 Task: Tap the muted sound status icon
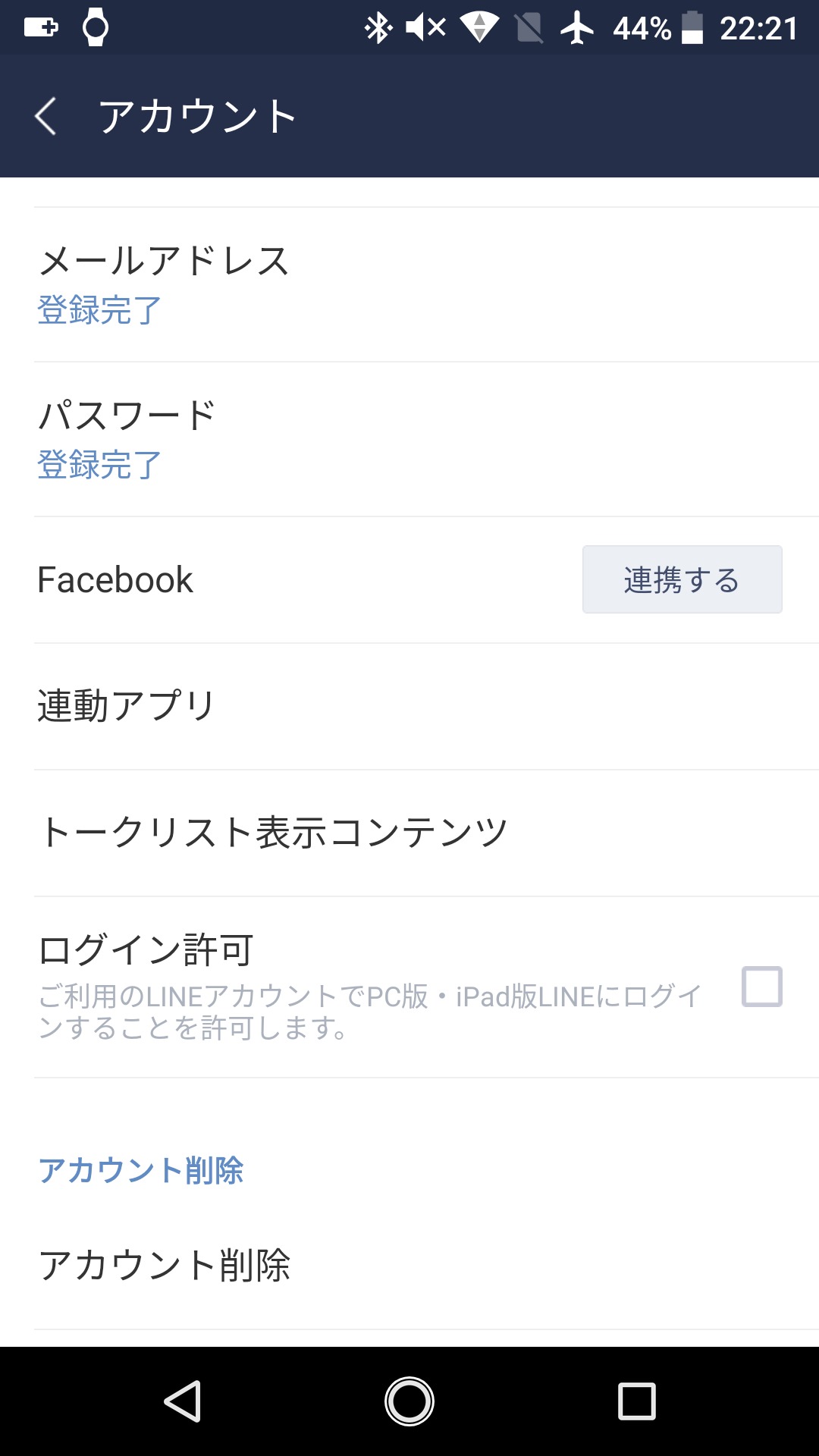pos(425,29)
